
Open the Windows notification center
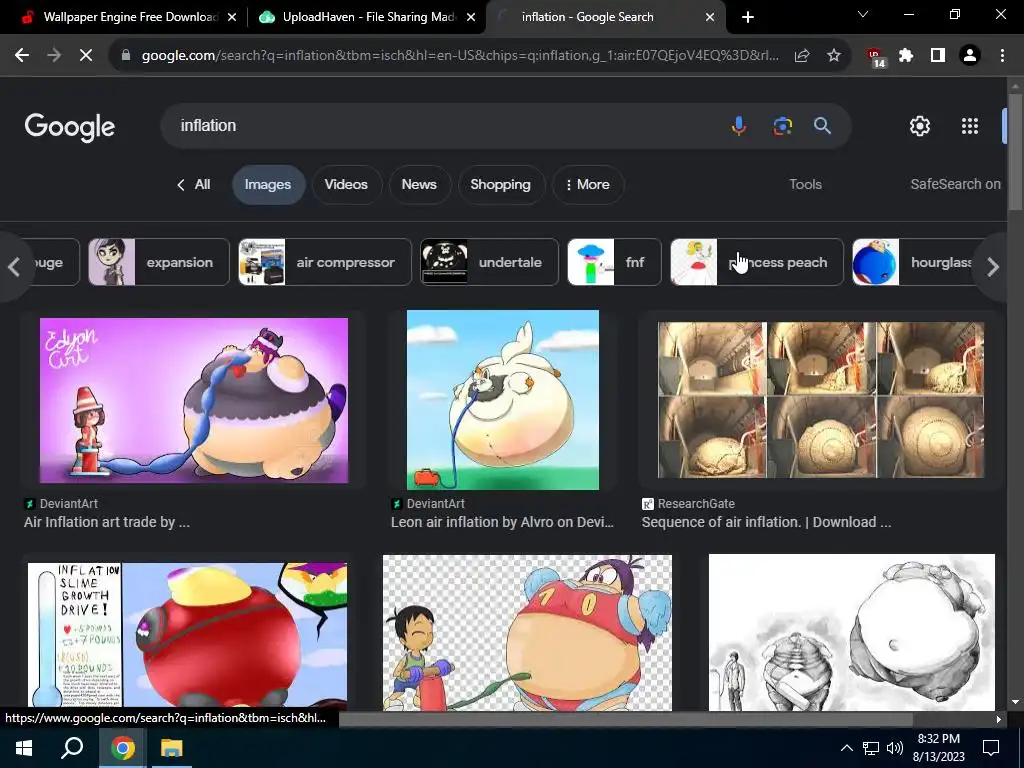tap(991, 748)
